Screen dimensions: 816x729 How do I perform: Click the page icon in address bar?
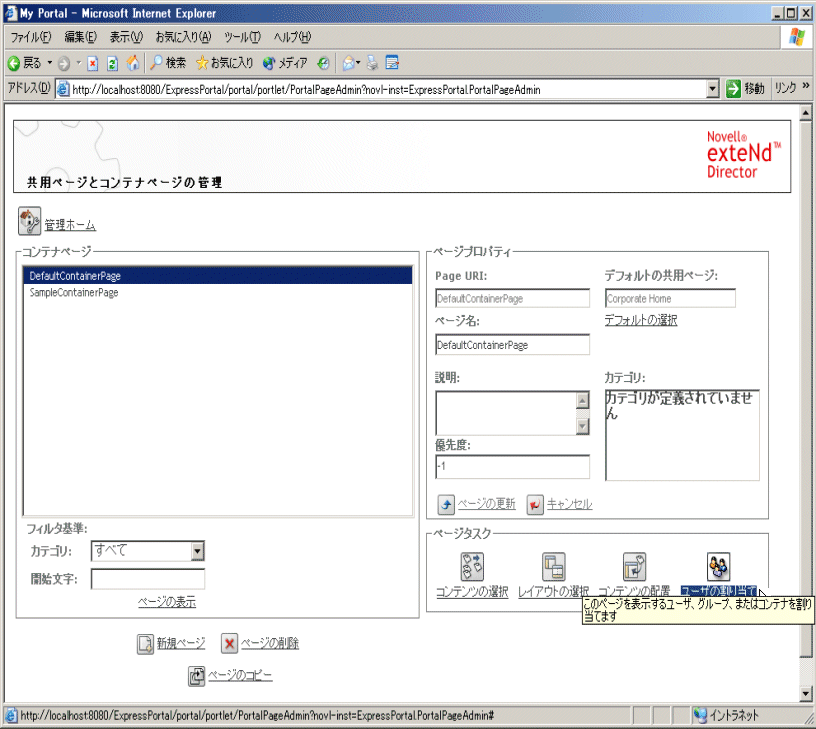[x=63, y=89]
